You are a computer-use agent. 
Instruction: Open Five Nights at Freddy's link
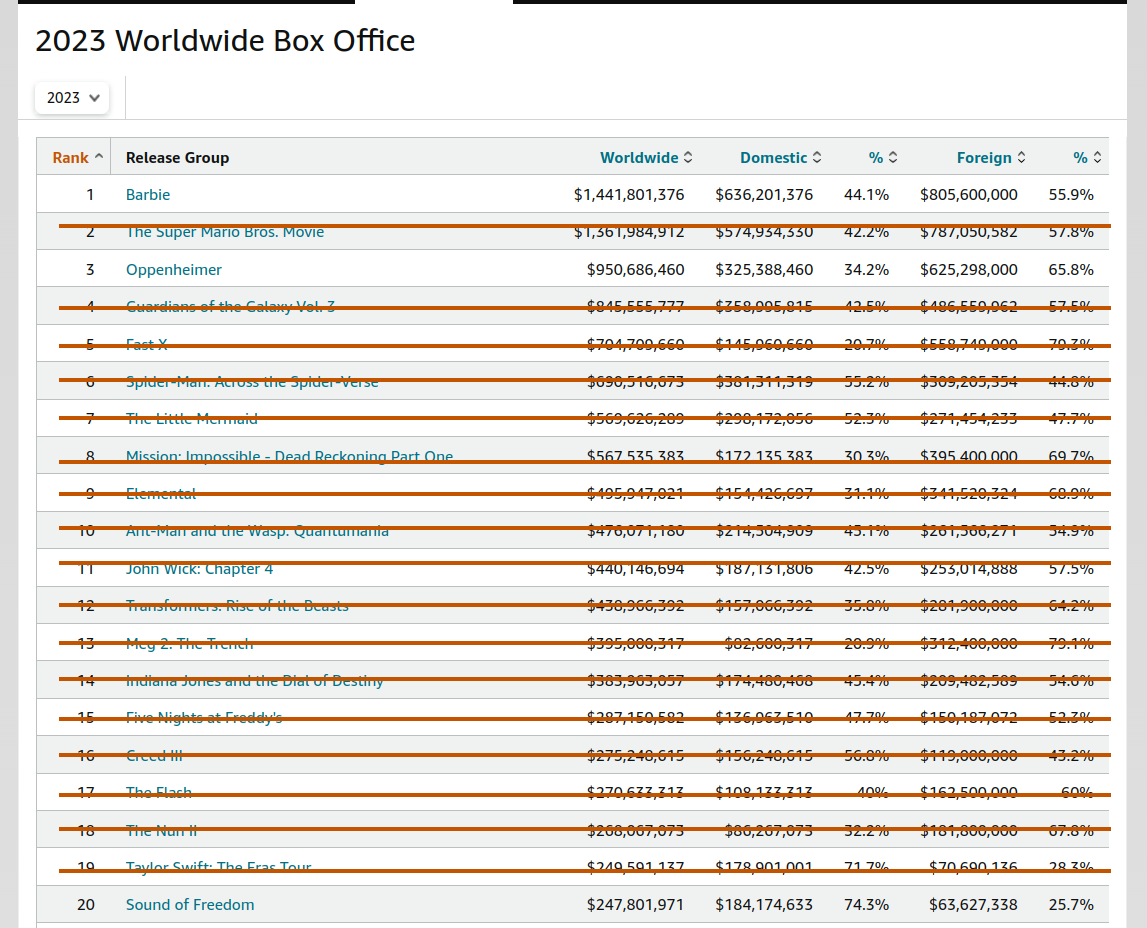tap(204, 718)
